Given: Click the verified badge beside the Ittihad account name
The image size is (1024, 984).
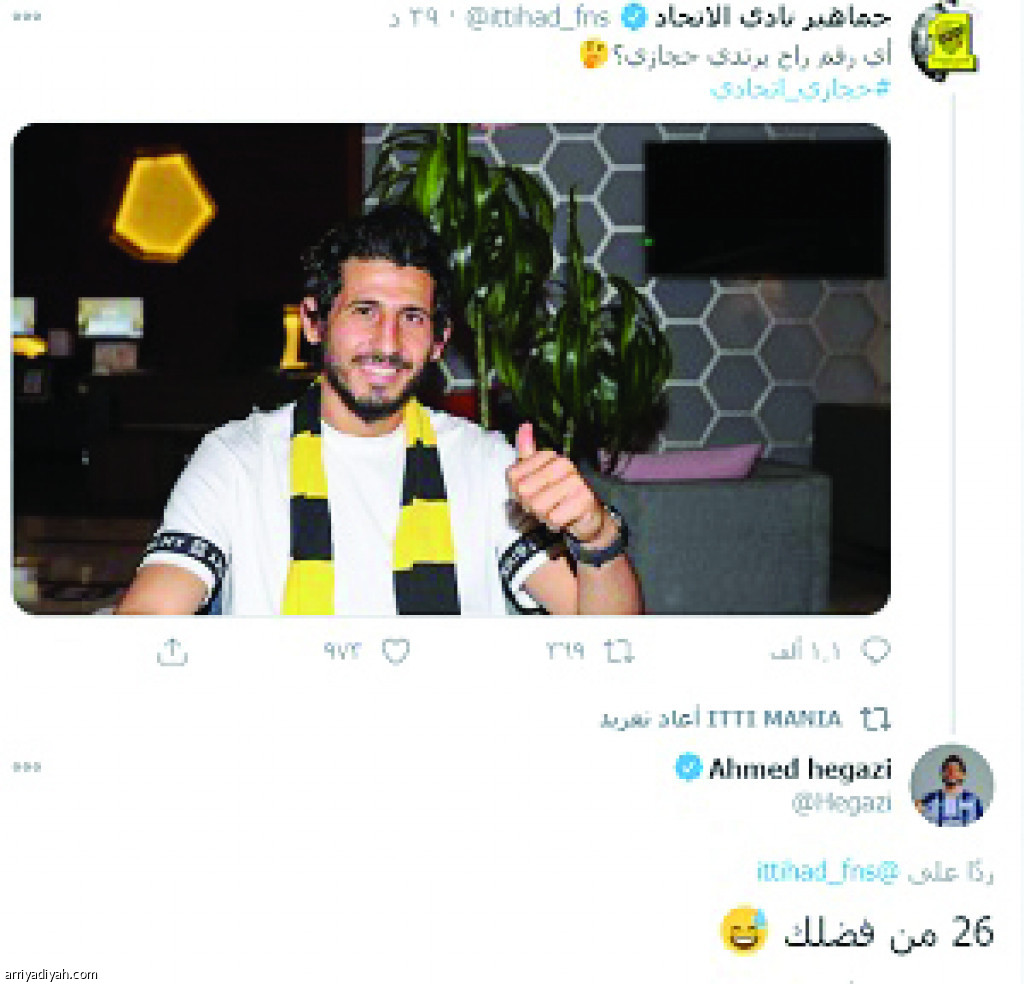Looking at the screenshot, I should [633, 17].
